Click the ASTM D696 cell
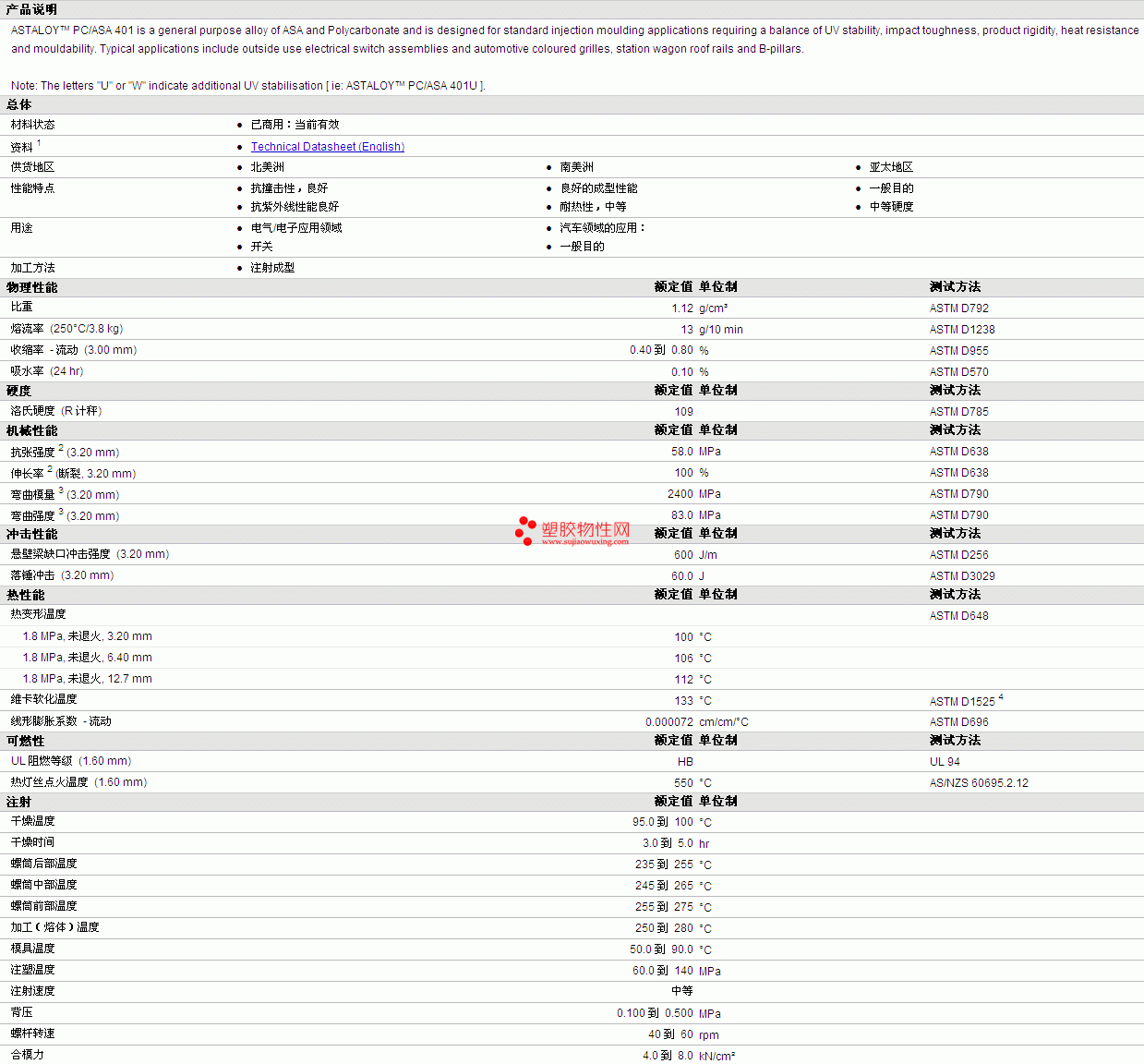Screen dimensions: 1144x1064 tap(958, 722)
